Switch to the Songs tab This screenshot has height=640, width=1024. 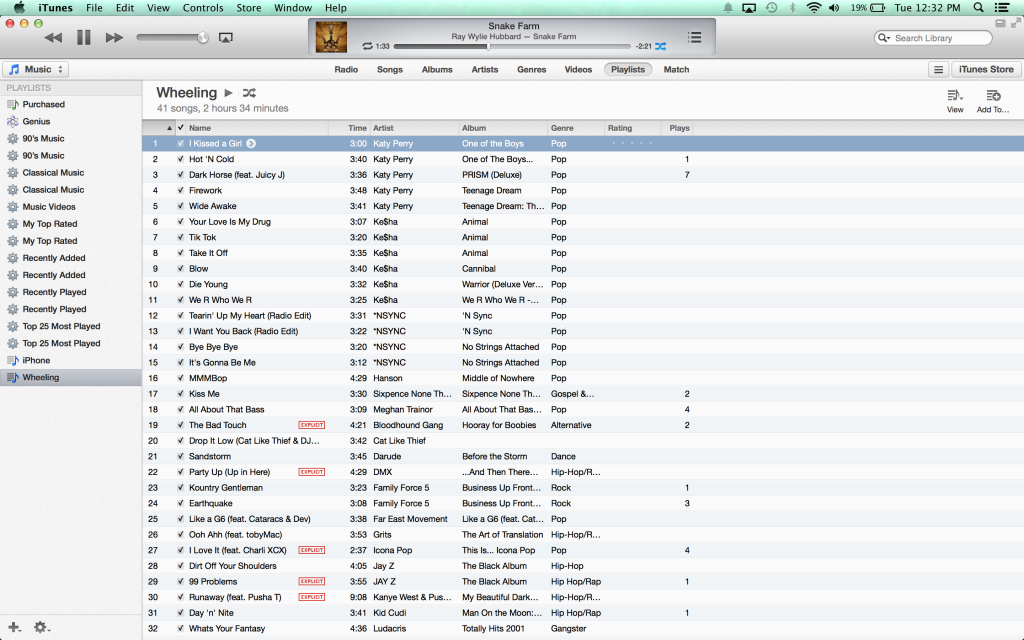[x=390, y=69]
